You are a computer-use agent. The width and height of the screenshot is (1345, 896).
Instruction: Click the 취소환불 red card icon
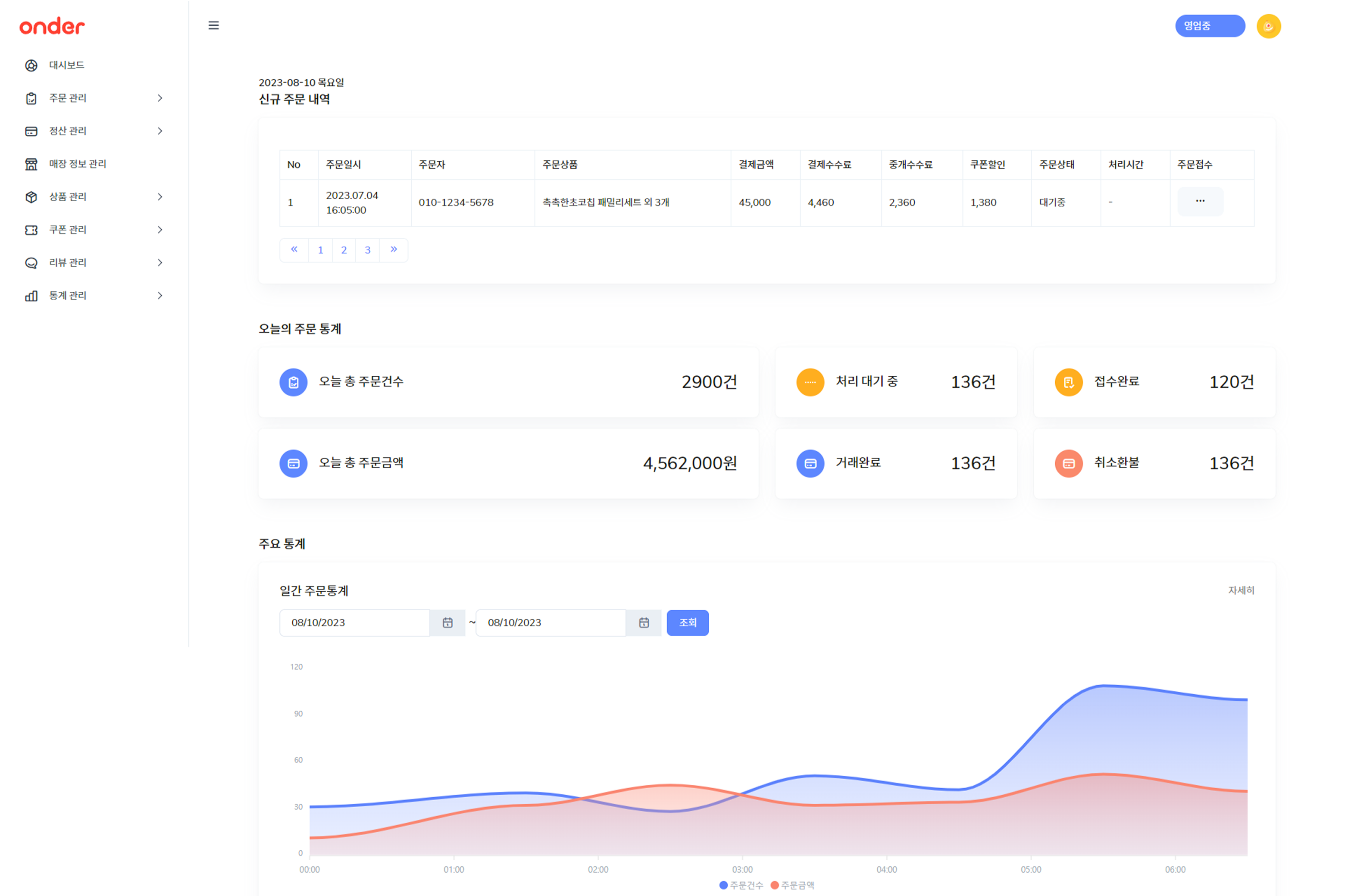tap(1068, 463)
